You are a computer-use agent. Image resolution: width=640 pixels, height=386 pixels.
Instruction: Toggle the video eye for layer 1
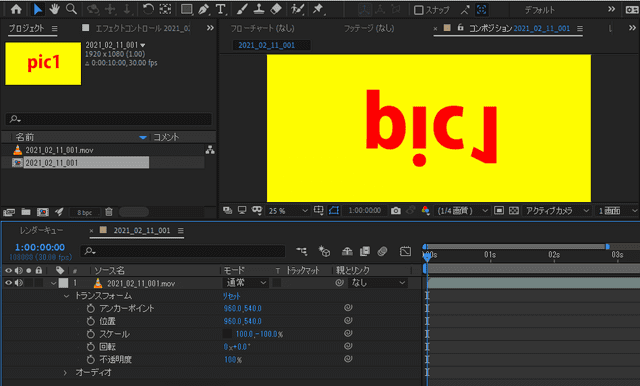point(8,283)
